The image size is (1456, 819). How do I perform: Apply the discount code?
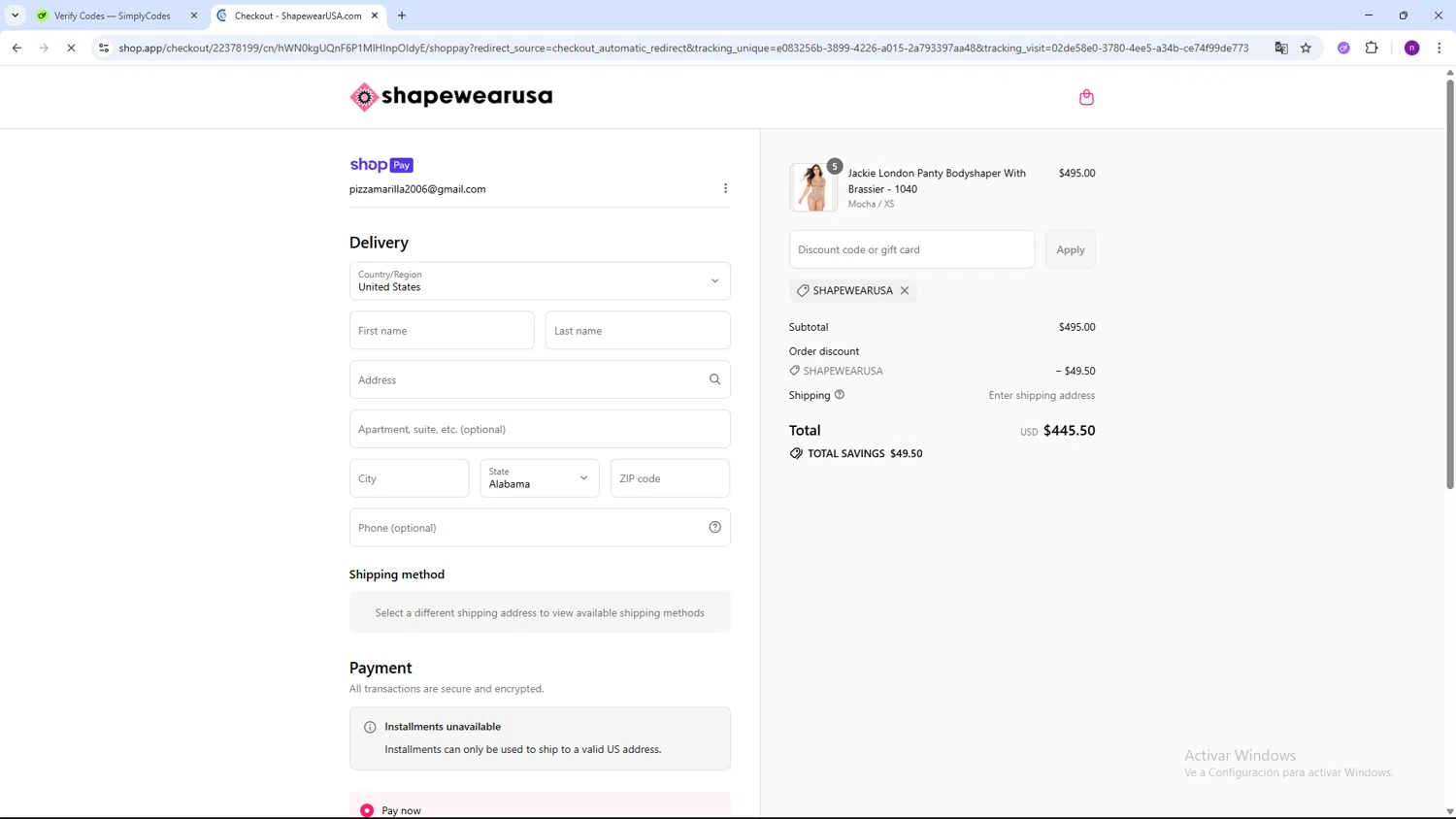point(1071,249)
